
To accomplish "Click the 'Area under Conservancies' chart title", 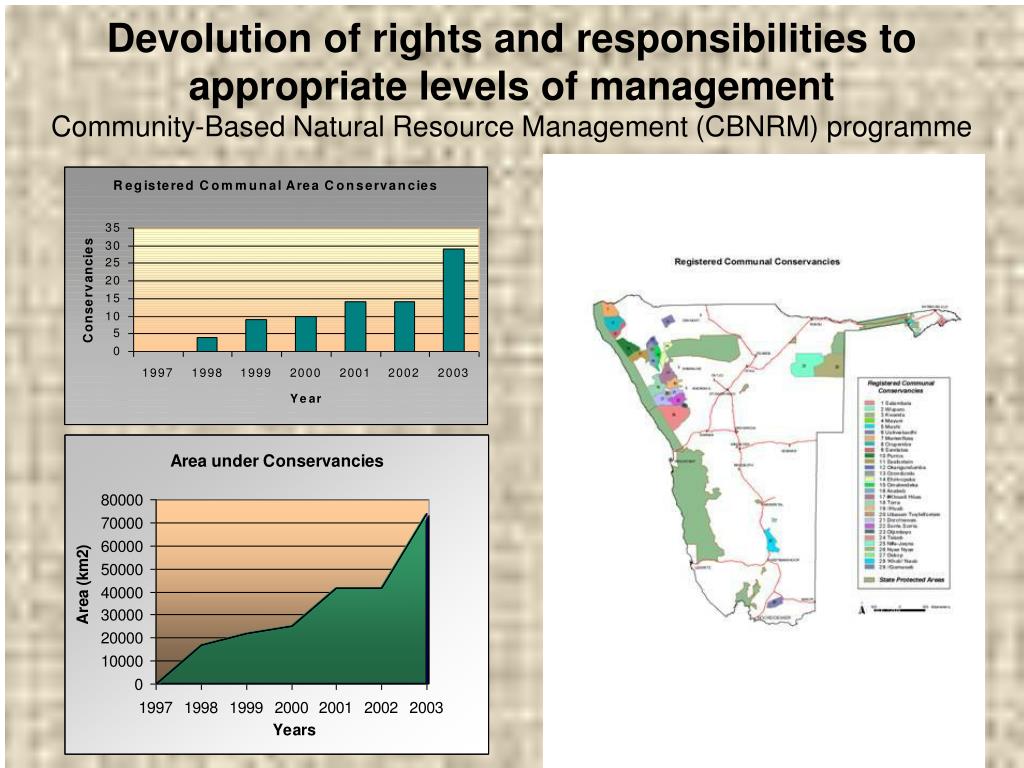I will click(x=277, y=461).
